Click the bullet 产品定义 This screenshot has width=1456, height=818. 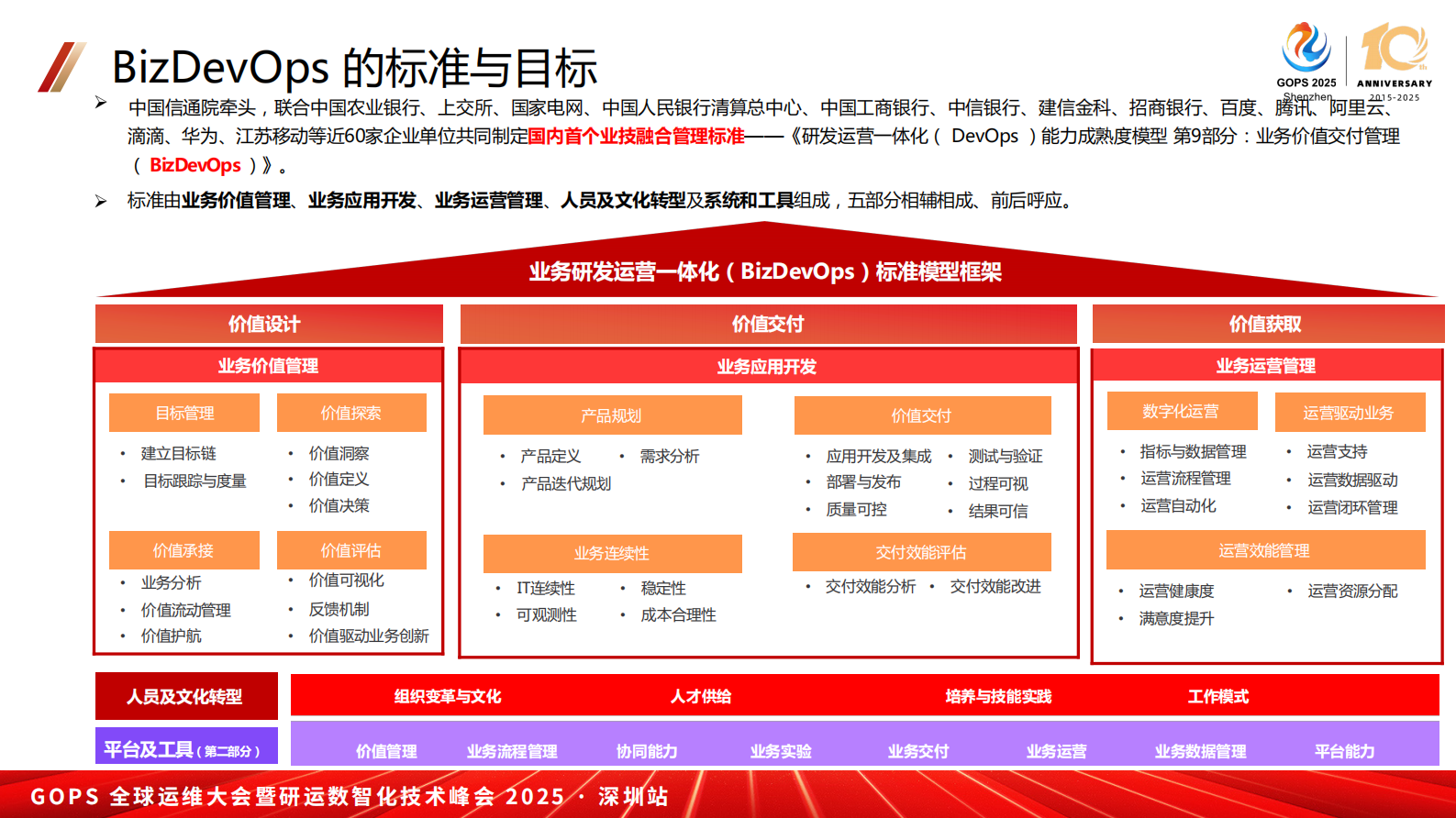(551, 456)
